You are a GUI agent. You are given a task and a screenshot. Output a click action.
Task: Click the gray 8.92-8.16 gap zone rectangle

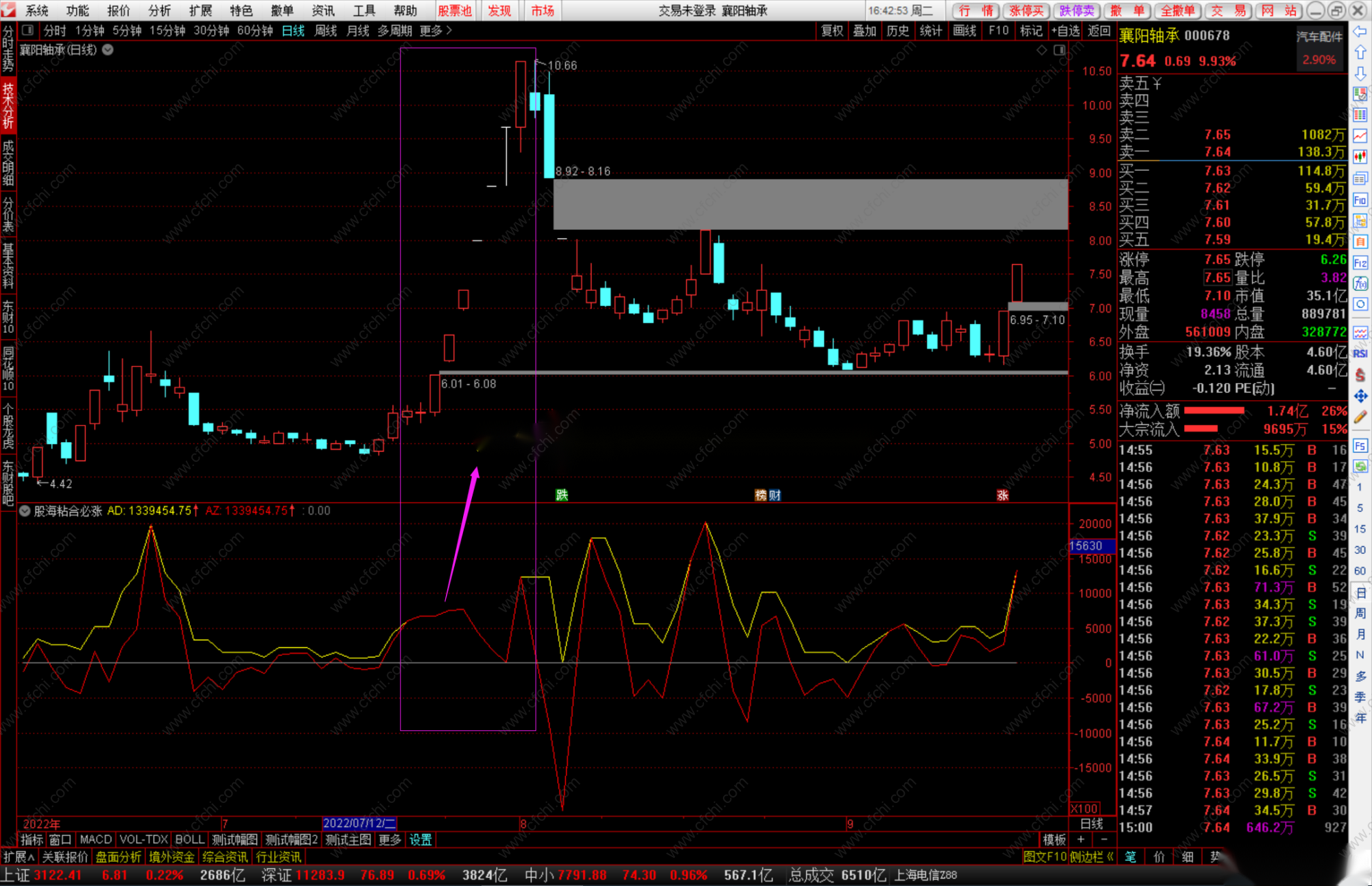[809, 204]
